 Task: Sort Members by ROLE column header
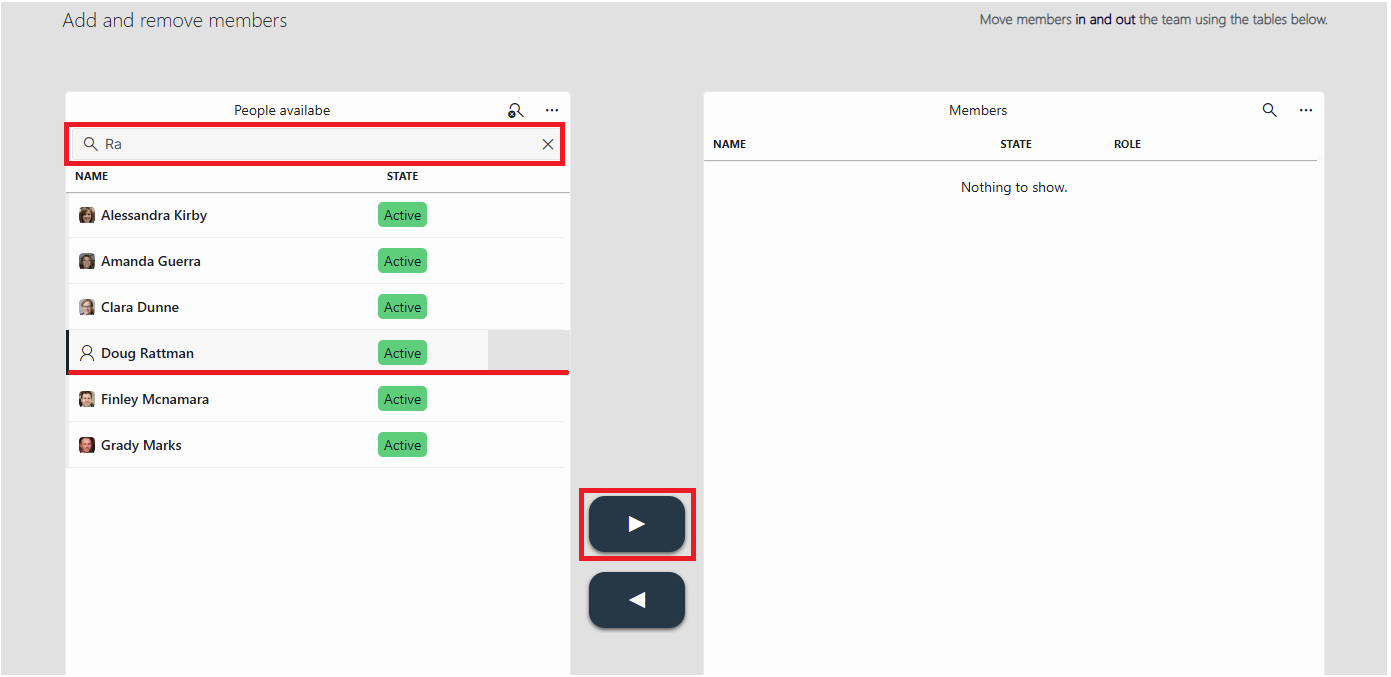(1127, 144)
